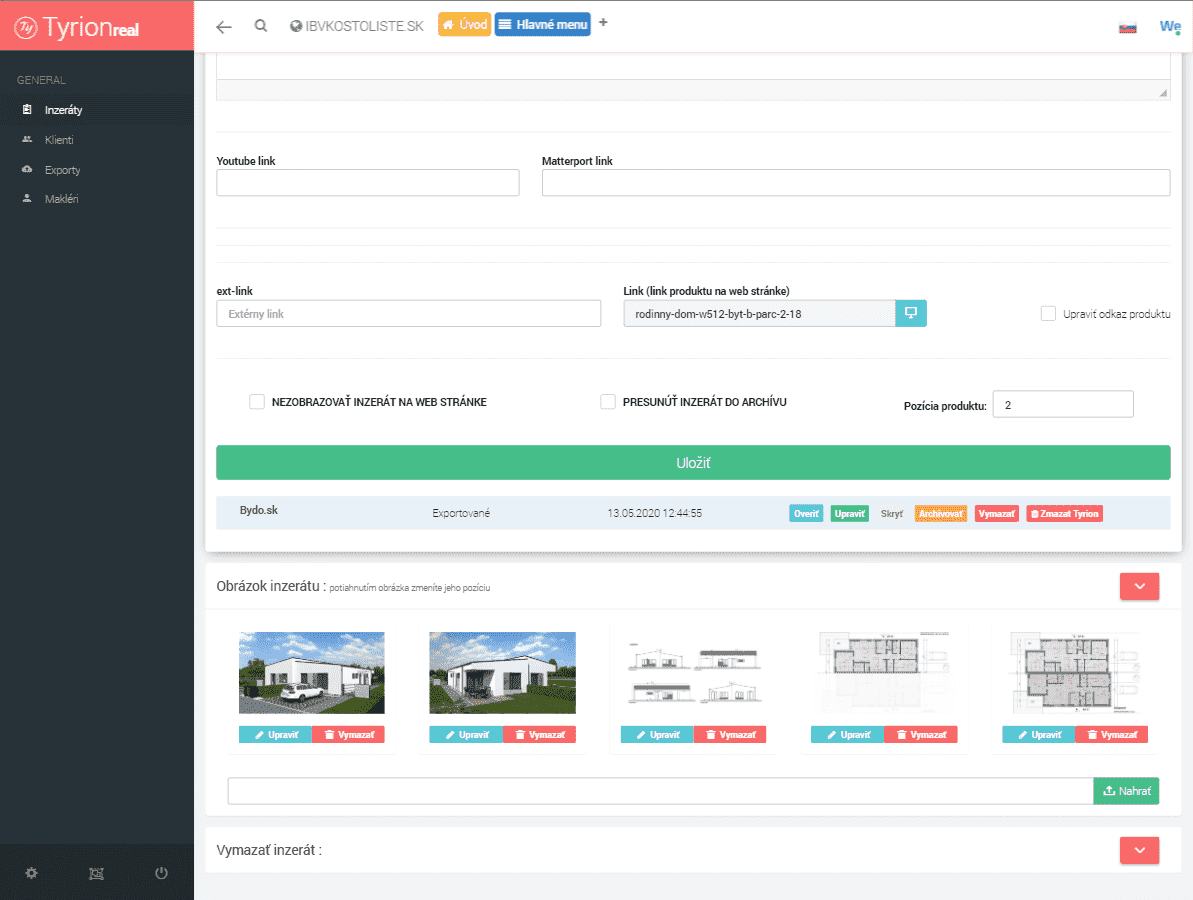The height and width of the screenshot is (900, 1193).
Task: Expand the Vymazať inzerát section
Action: click(x=1139, y=850)
